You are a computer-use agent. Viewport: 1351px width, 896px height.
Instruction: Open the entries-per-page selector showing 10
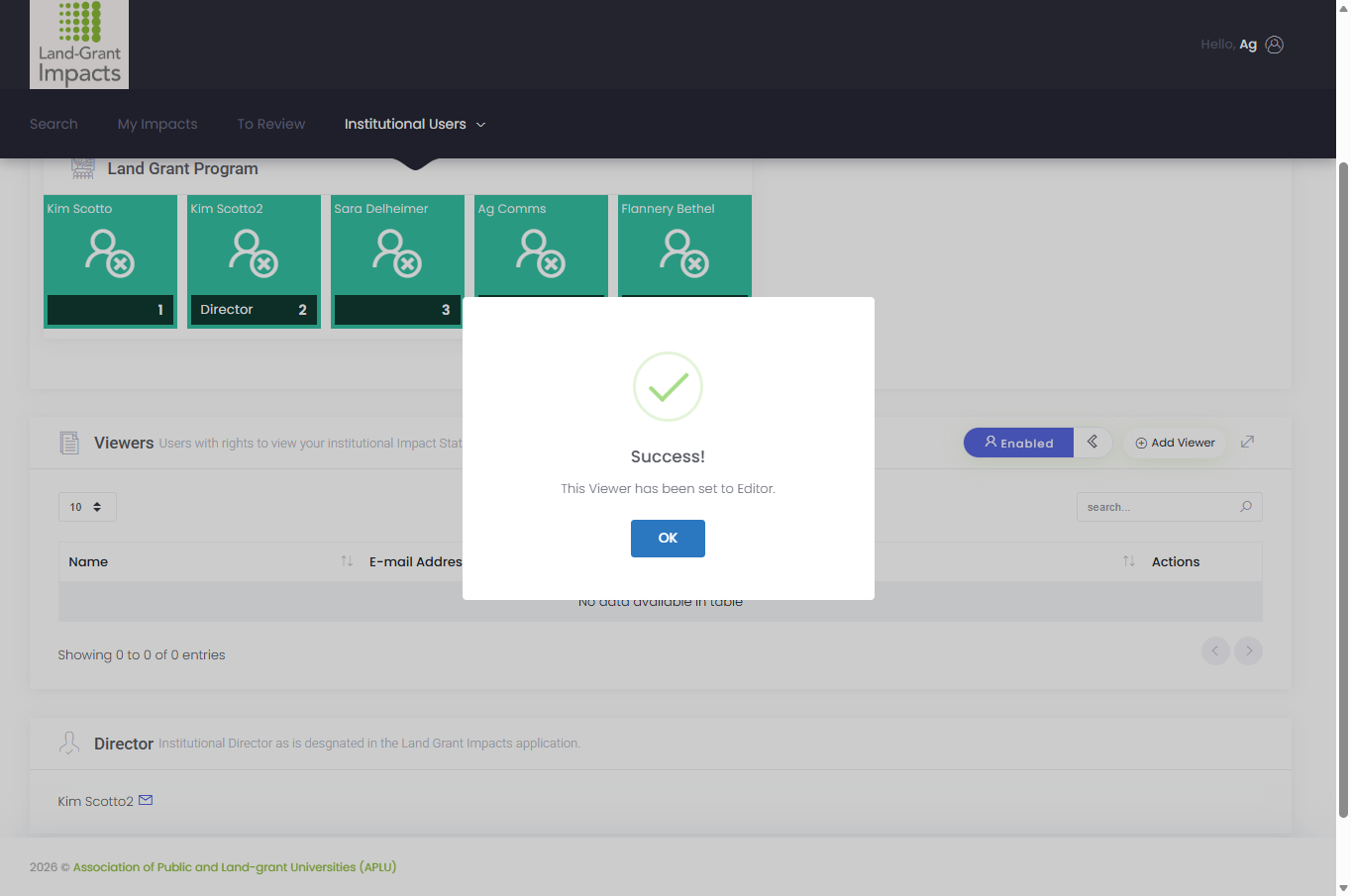click(87, 507)
